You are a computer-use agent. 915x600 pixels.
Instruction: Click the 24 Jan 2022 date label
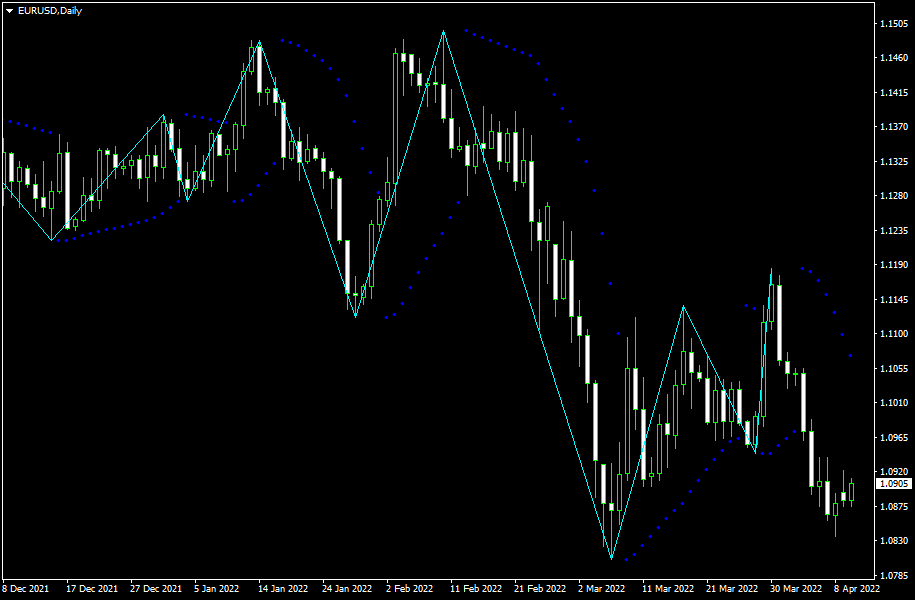[x=347, y=588]
